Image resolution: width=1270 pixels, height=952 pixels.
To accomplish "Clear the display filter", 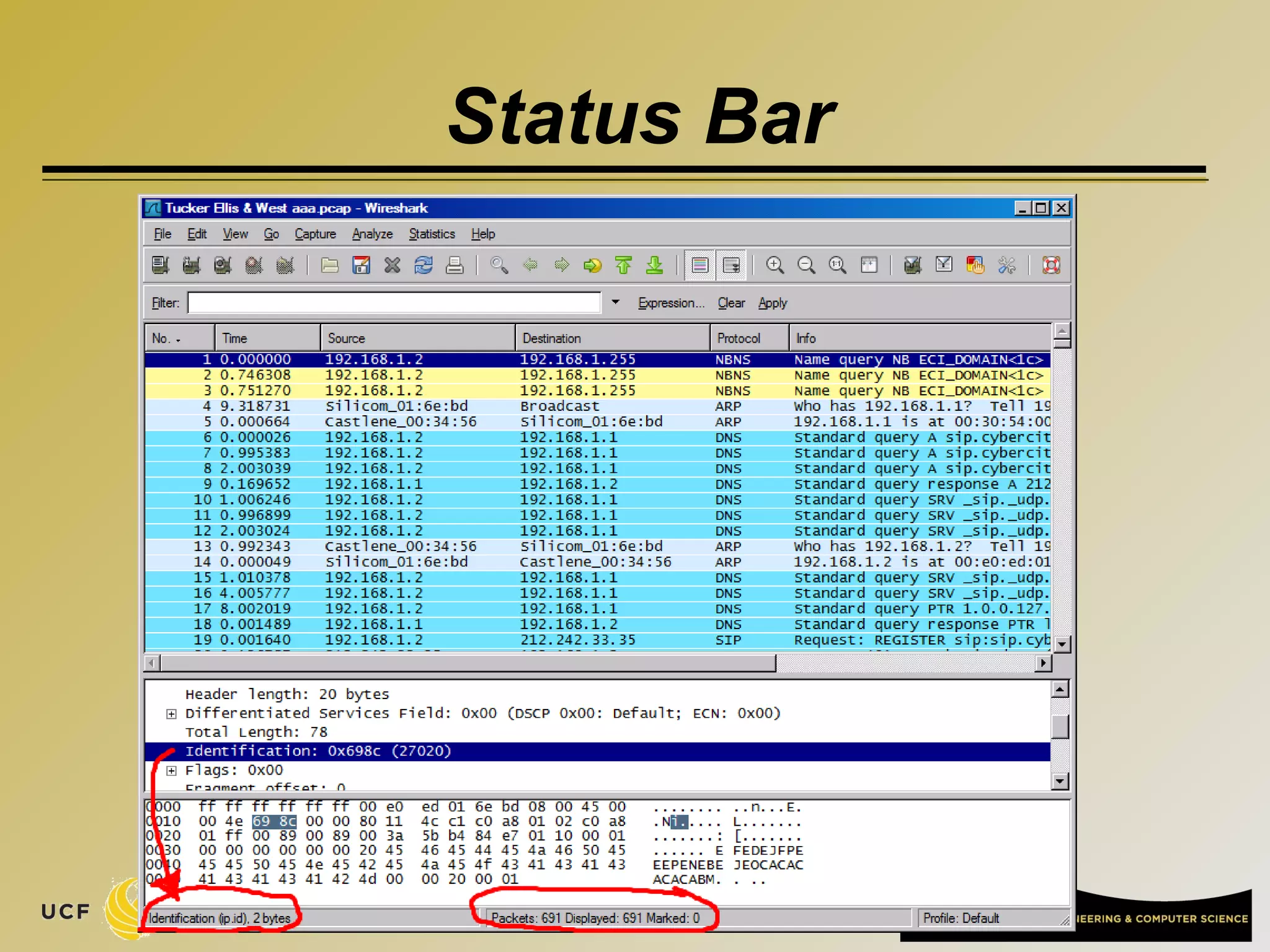I will pyautogui.click(x=732, y=303).
